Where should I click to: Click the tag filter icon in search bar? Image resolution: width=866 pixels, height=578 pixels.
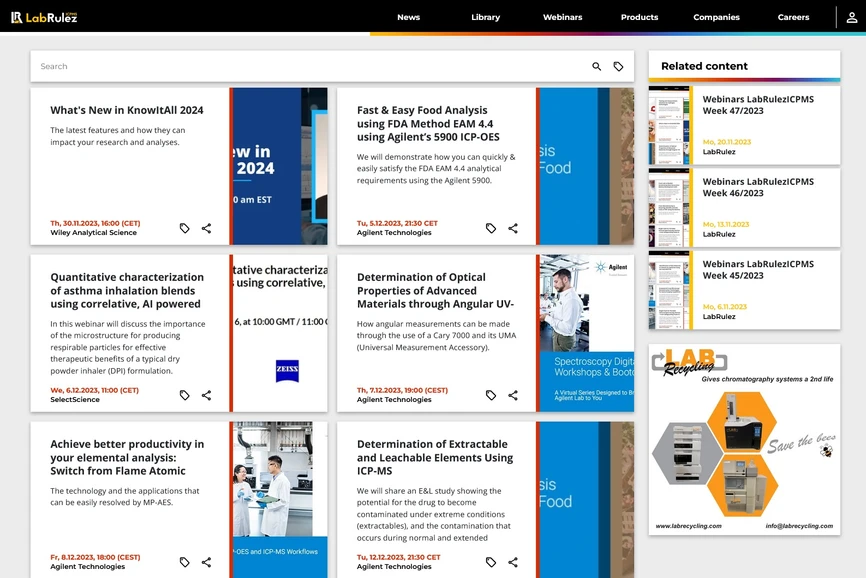(619, 66)
